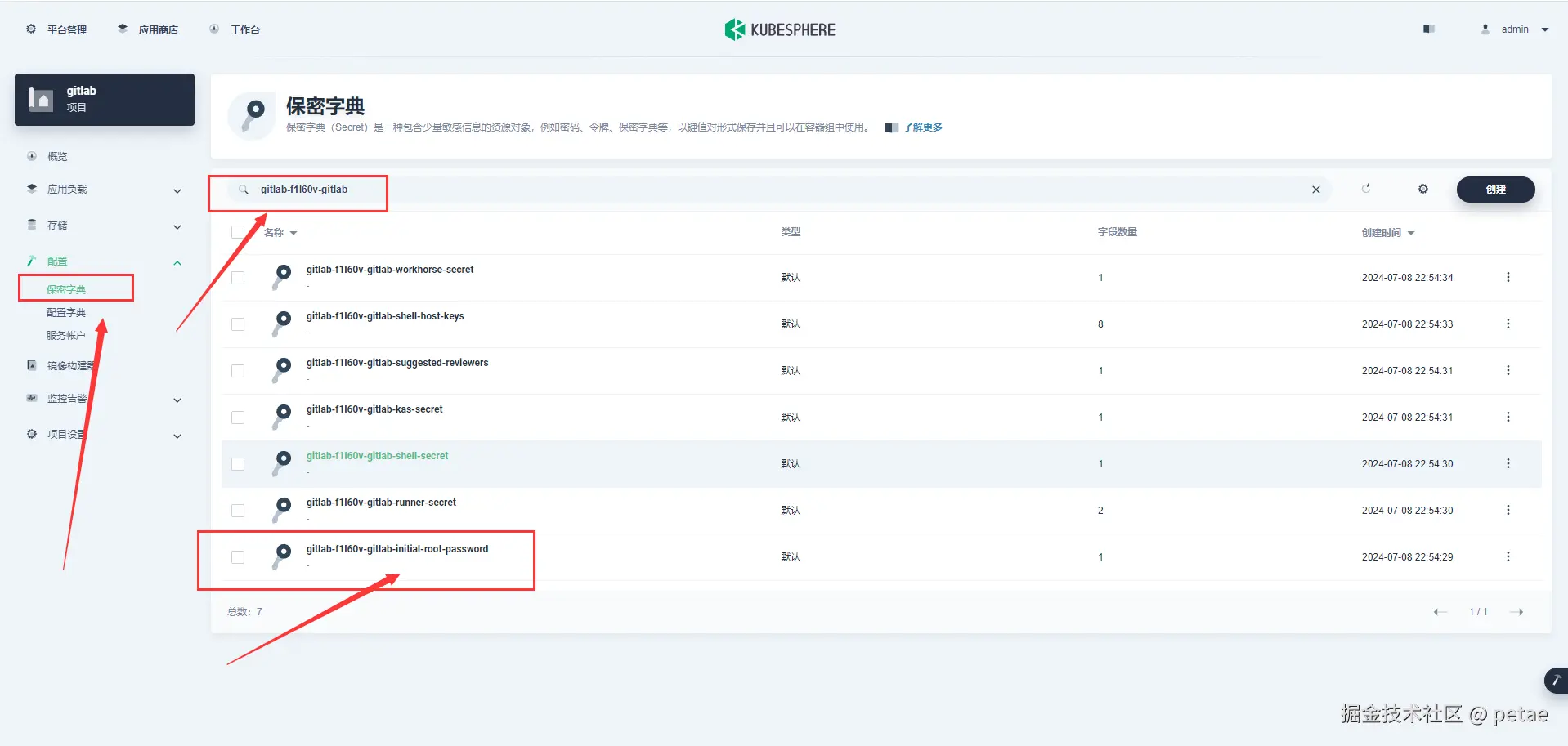The image size is (1568, 746).
Task: Open more actions for shell-secret row
Action: tap(1508, 464)
